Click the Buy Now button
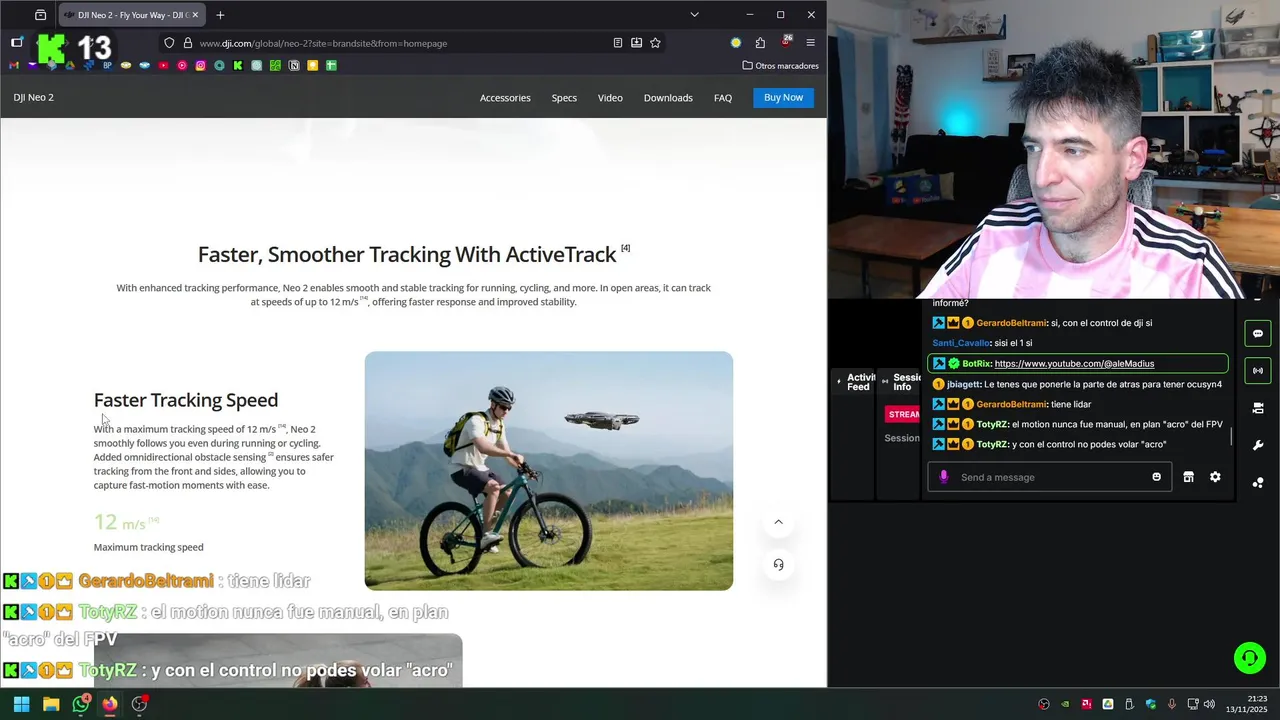Viewport: 1280px width, 720px height. click(x=783, y=97)
